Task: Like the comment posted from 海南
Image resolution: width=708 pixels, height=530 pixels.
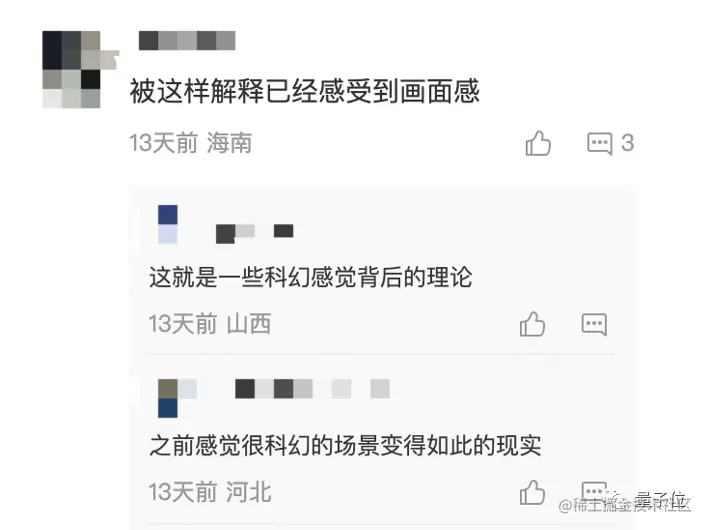Action: coord(538,144)
